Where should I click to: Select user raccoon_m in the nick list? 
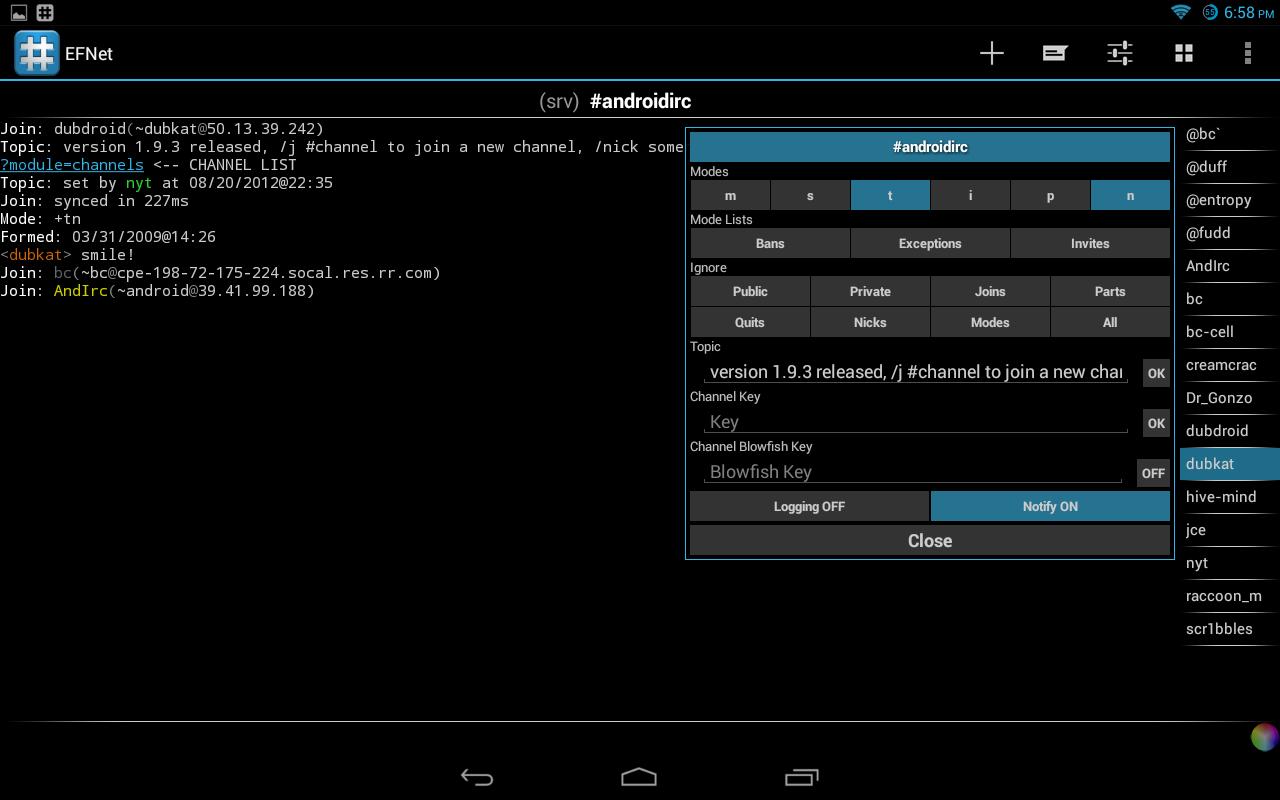[1229, 596]
